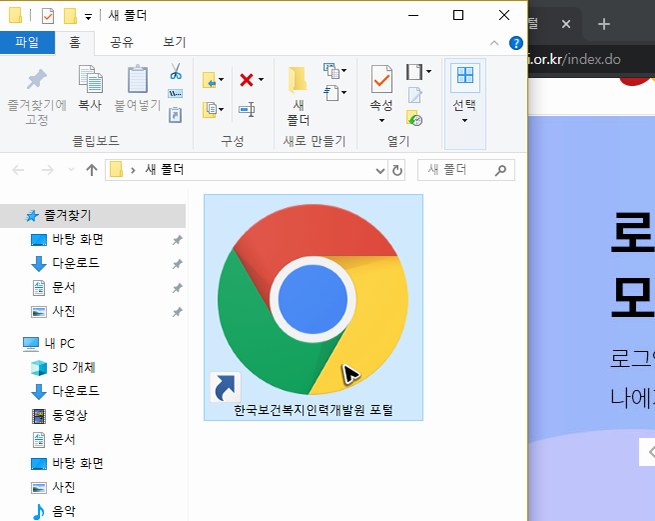Click the Easy access icon
The height and width of the screenshot is (521, 655).
pyautogui.click(x=331, y=93)
